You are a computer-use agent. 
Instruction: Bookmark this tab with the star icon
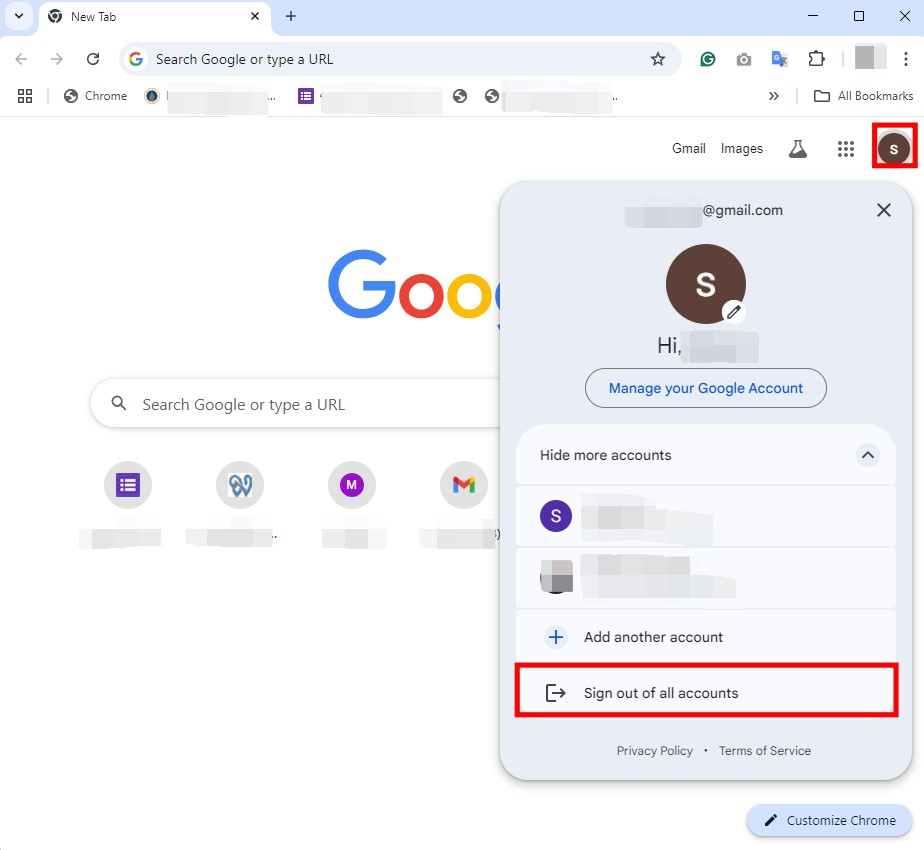(x=658, y=59)
